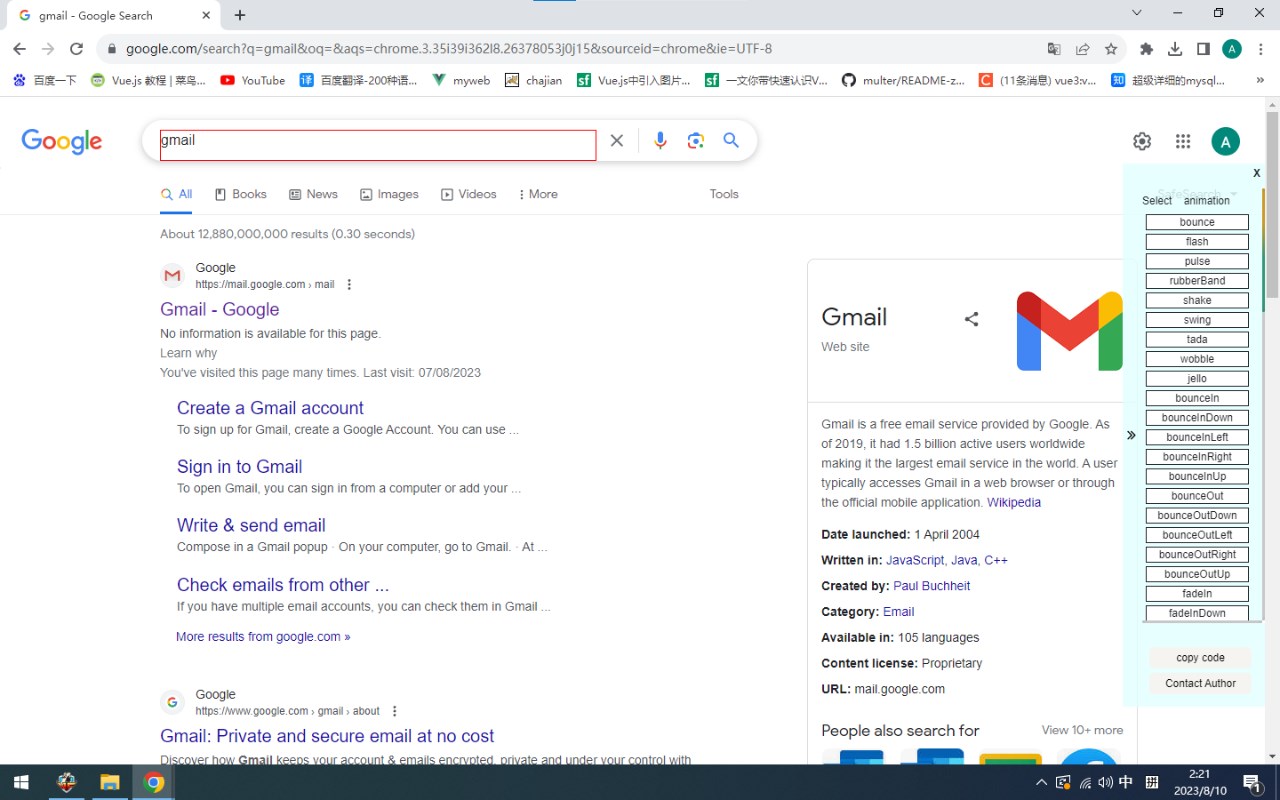Open Paul Buchheit link
The width and height of the screenshot is (1280, 800).
click(931, 586)
